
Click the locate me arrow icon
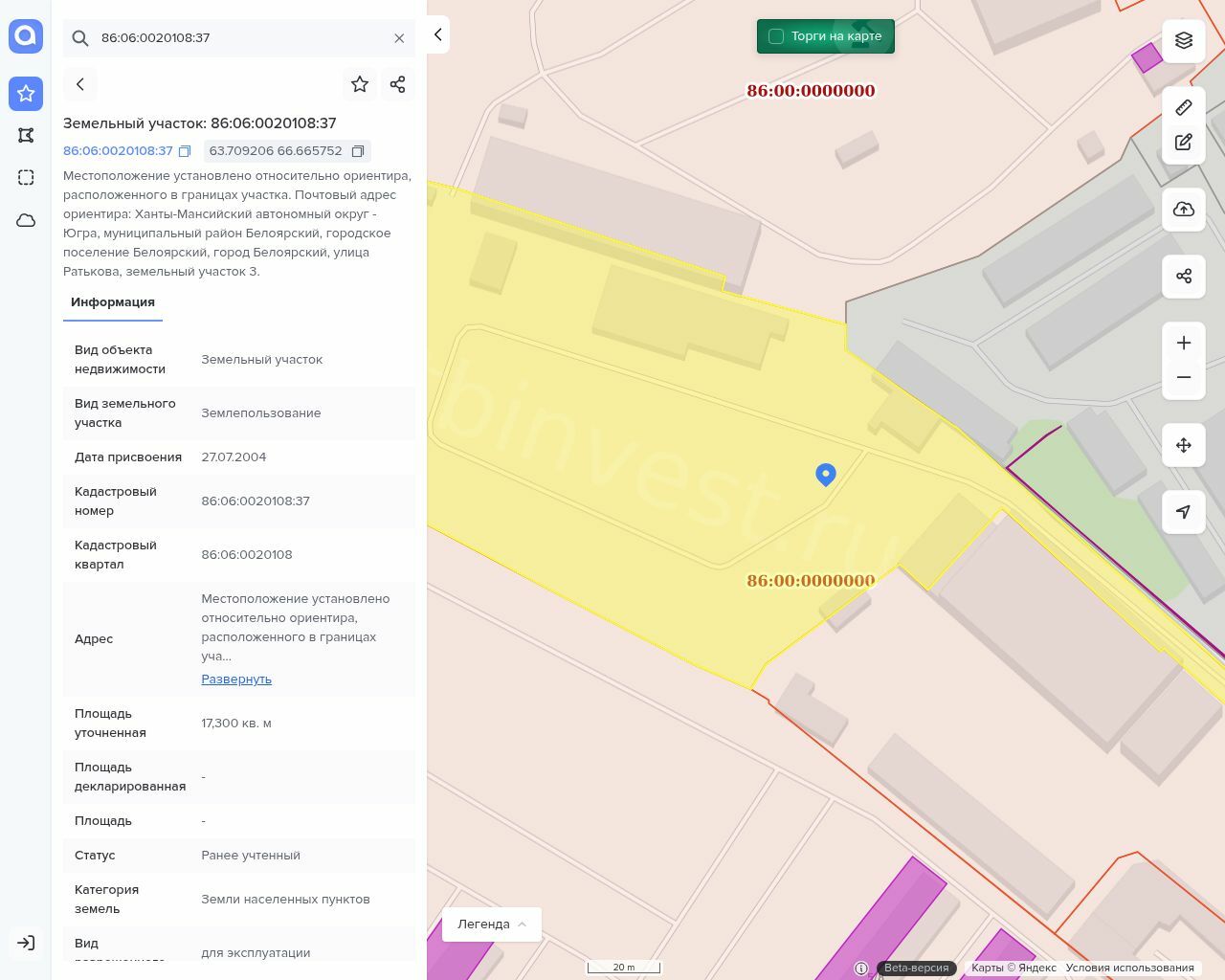[1184, 512]
